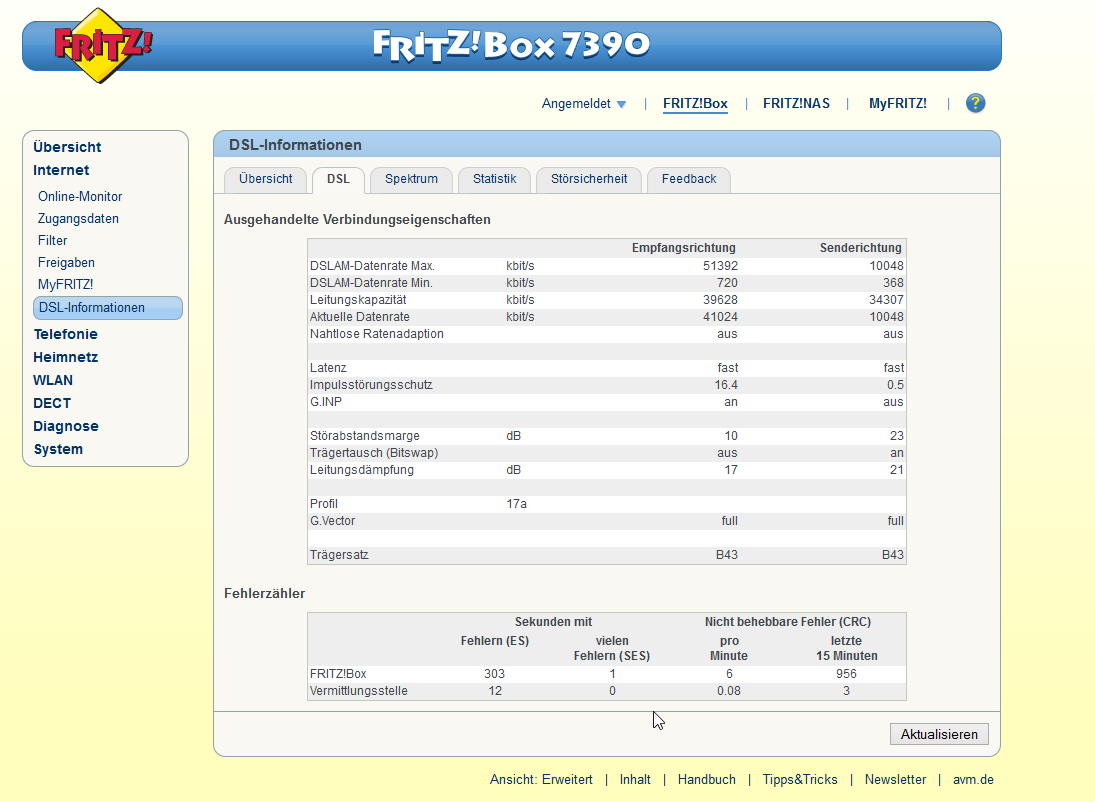Open Zugangsdaten in the sidebar
Viewport: 1095px width, 802px height.
[x=78, y=218]
